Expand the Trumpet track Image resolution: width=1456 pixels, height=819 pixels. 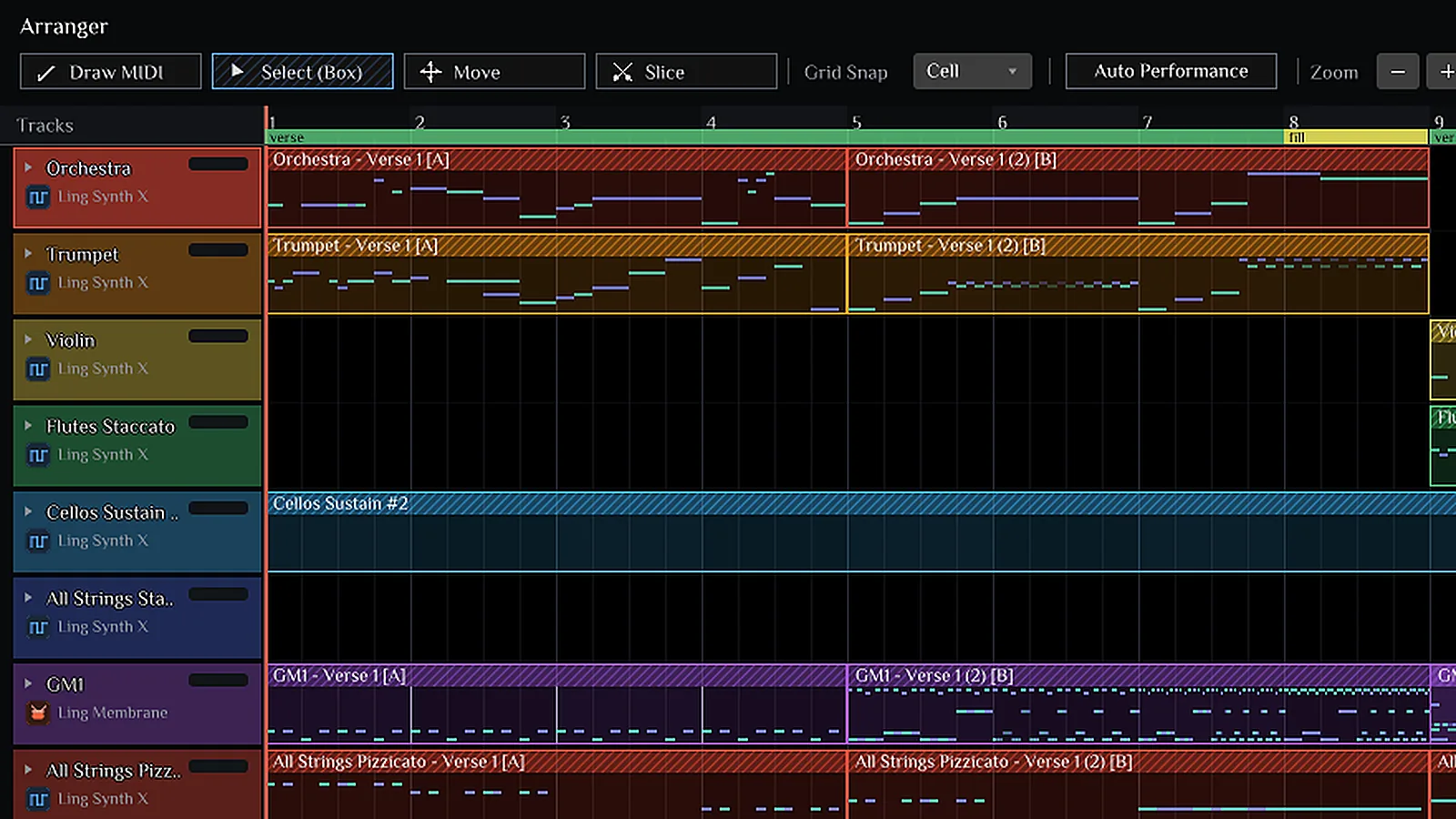tap(28, 254)
